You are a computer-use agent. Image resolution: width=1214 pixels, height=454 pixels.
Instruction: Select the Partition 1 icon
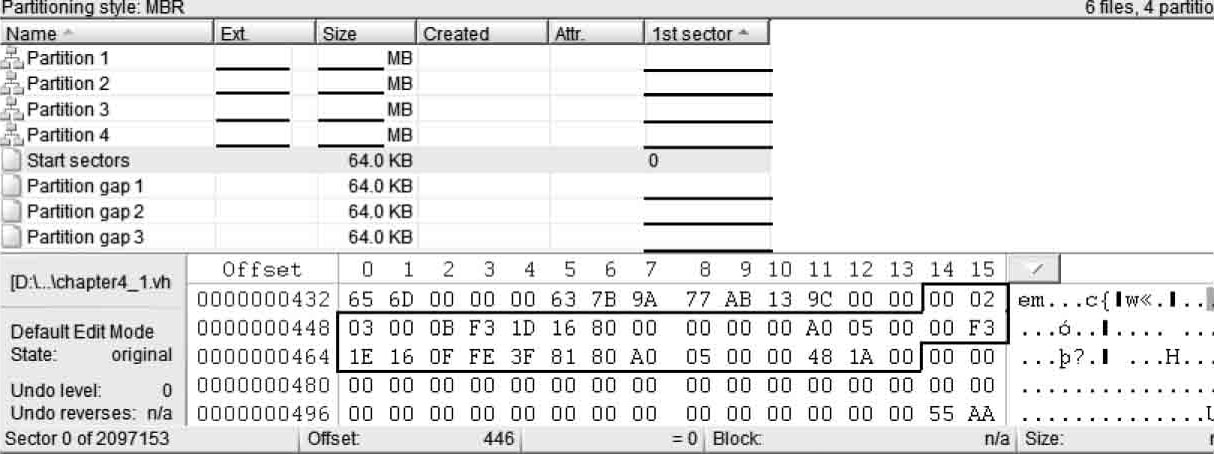click(x=13, y=58)
